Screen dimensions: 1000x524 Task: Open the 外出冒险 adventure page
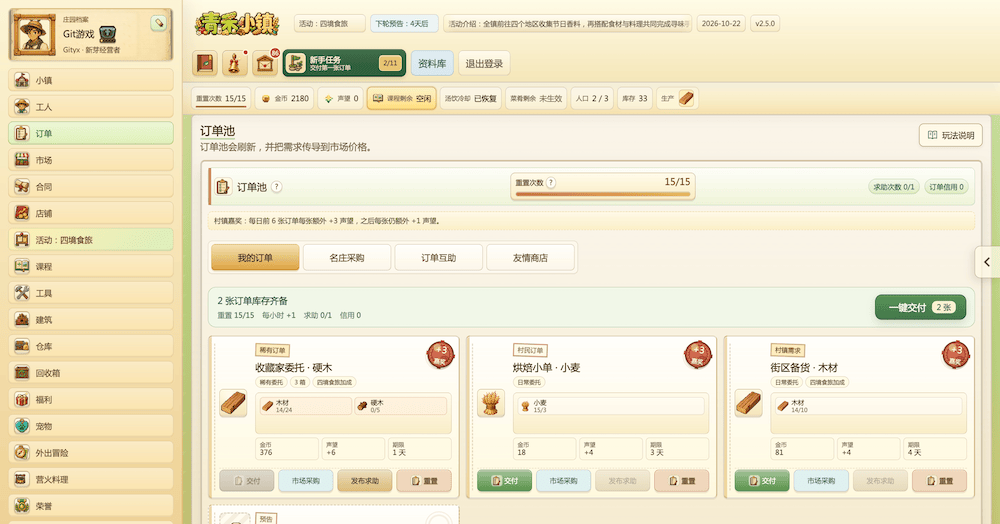pos(91,453)
